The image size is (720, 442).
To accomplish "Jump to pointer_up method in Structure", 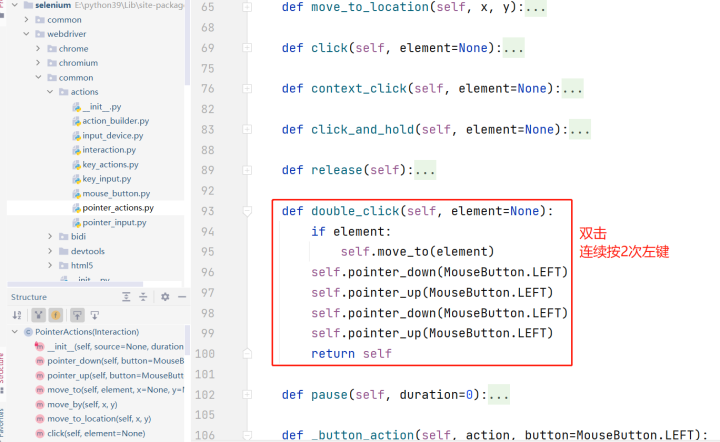I will [x=115, y=375].
